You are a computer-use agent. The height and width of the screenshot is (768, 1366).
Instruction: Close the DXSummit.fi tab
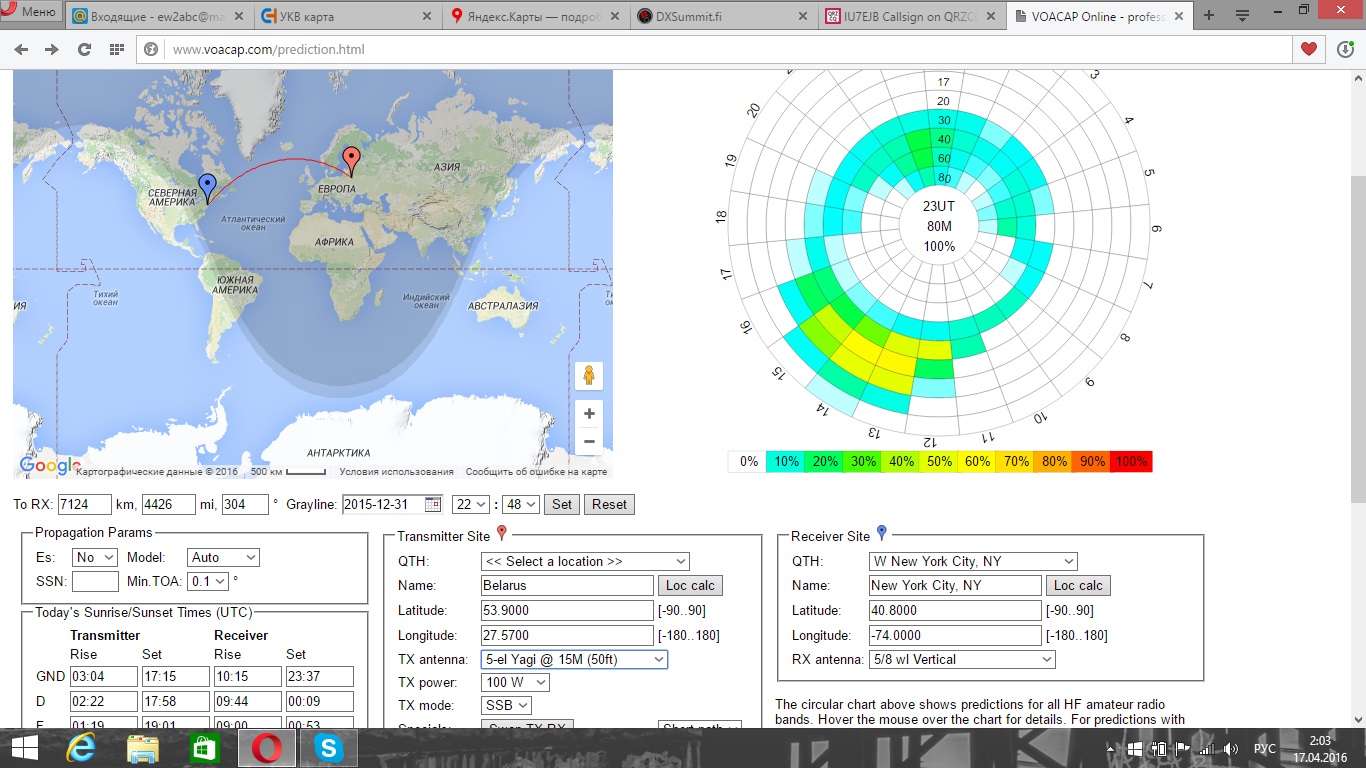coord(800,16)
